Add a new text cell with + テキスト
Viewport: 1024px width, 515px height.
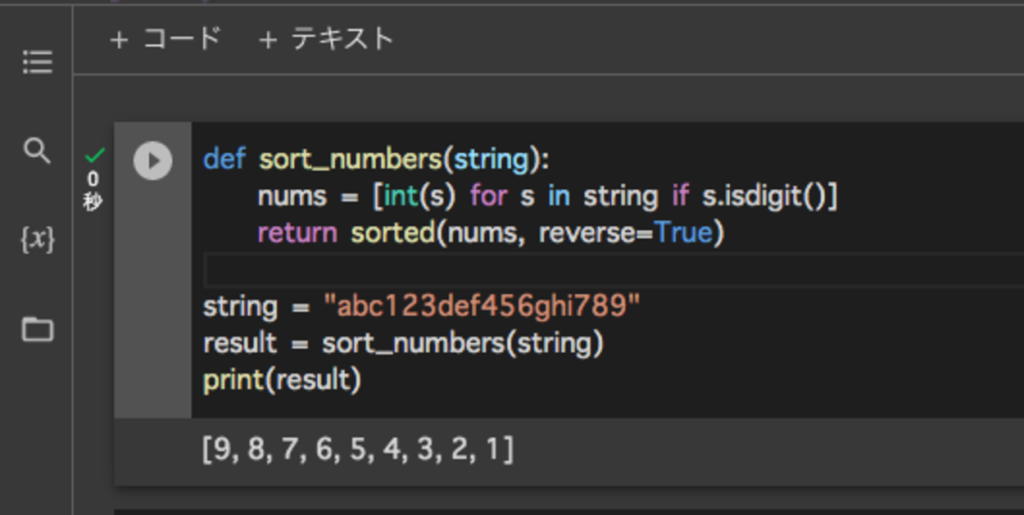326,40
